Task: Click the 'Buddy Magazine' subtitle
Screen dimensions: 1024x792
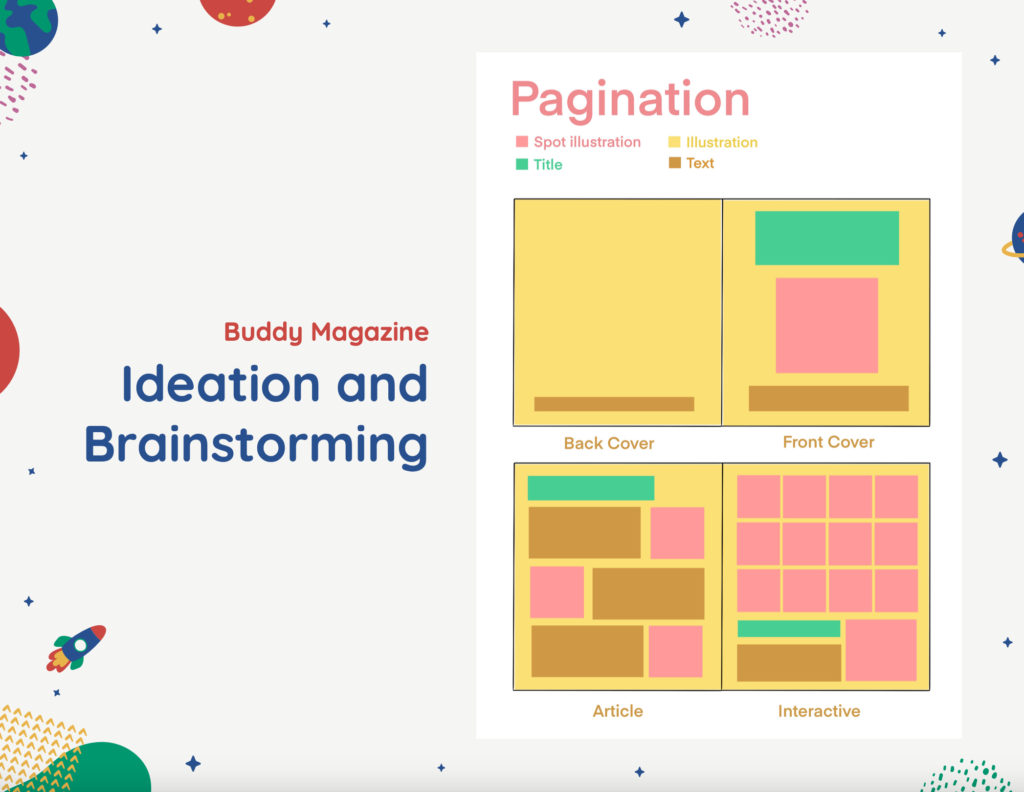Action: (x=327, y=332)
